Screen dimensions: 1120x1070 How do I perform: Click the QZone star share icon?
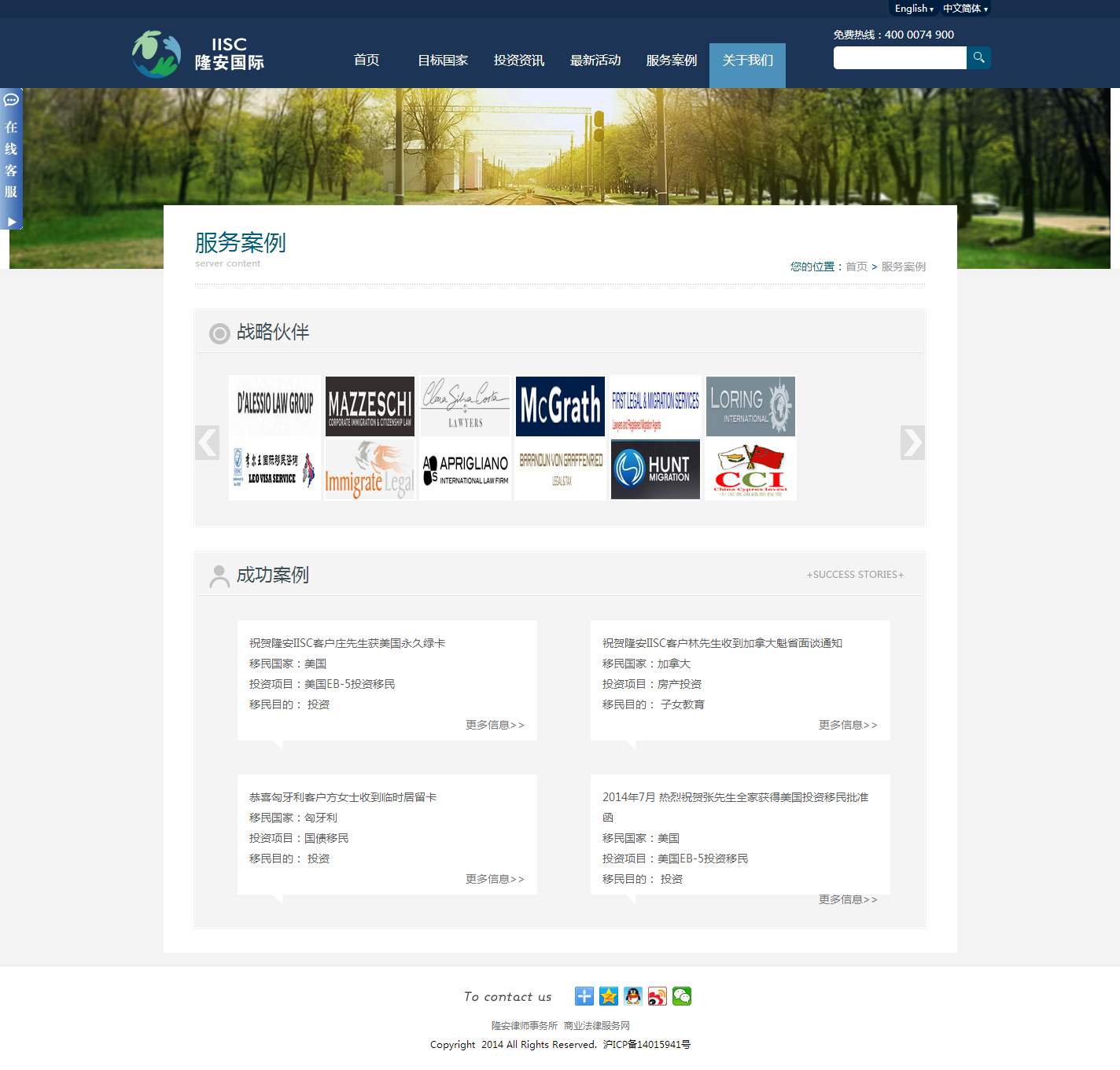(x=609, y=996)
